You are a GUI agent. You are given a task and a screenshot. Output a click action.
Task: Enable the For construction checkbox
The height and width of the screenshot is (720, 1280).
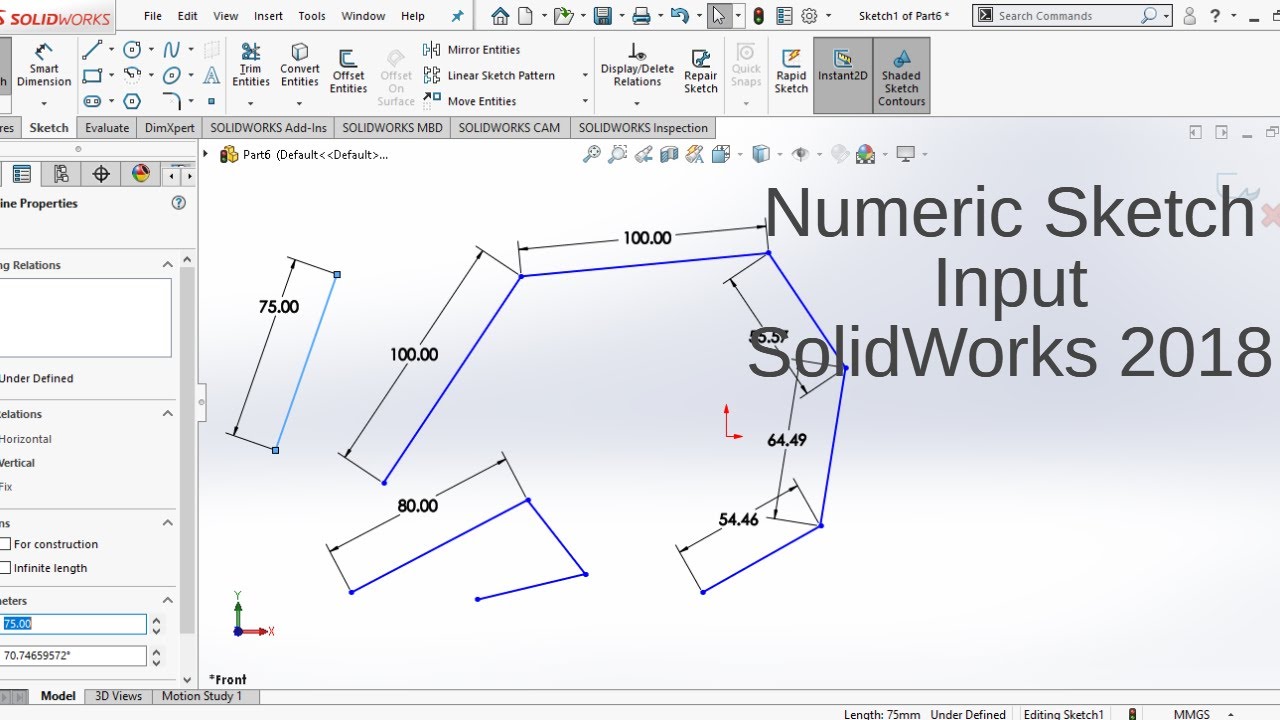[5, 544]
